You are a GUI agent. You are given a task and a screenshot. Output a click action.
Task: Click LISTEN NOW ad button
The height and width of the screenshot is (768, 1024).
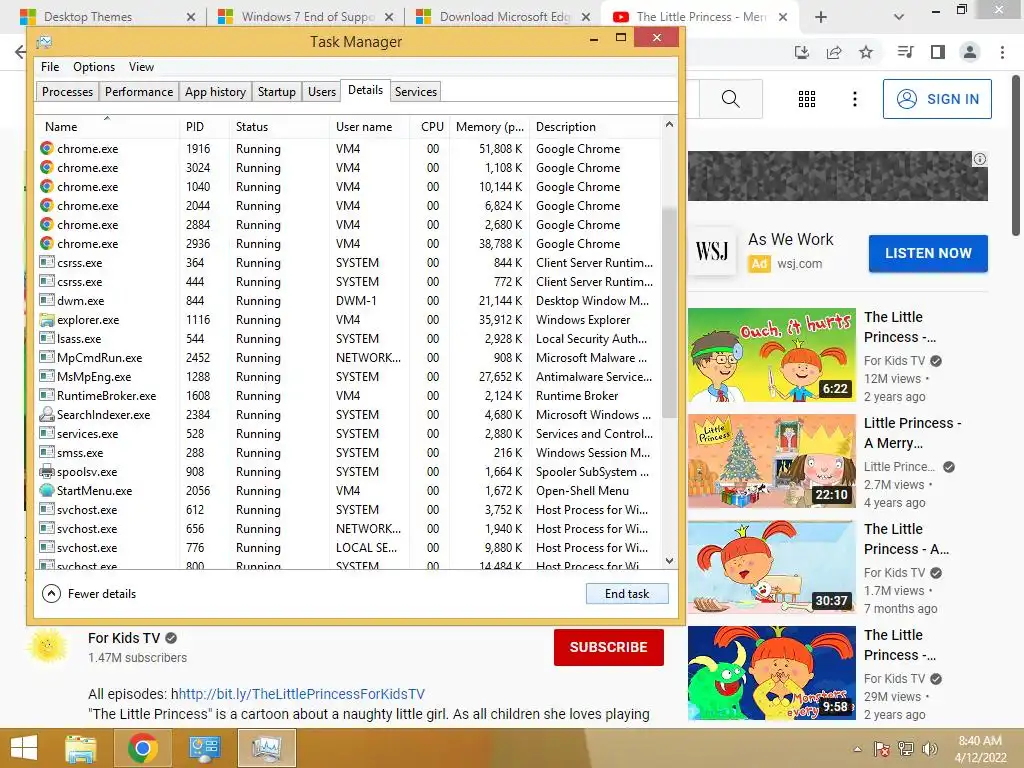(x=928, y=253)
